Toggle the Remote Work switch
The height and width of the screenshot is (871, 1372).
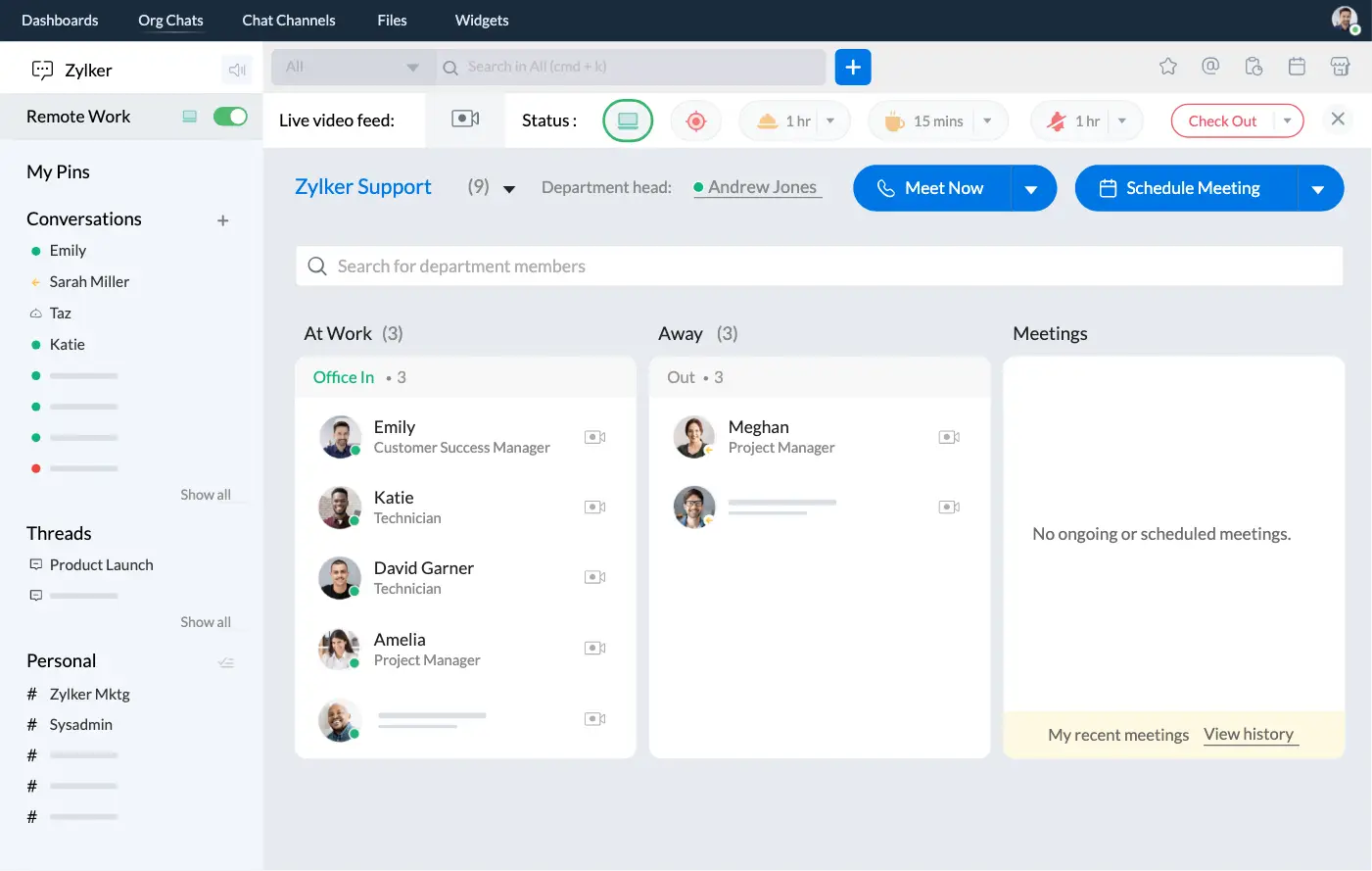(x=230, y=117)
